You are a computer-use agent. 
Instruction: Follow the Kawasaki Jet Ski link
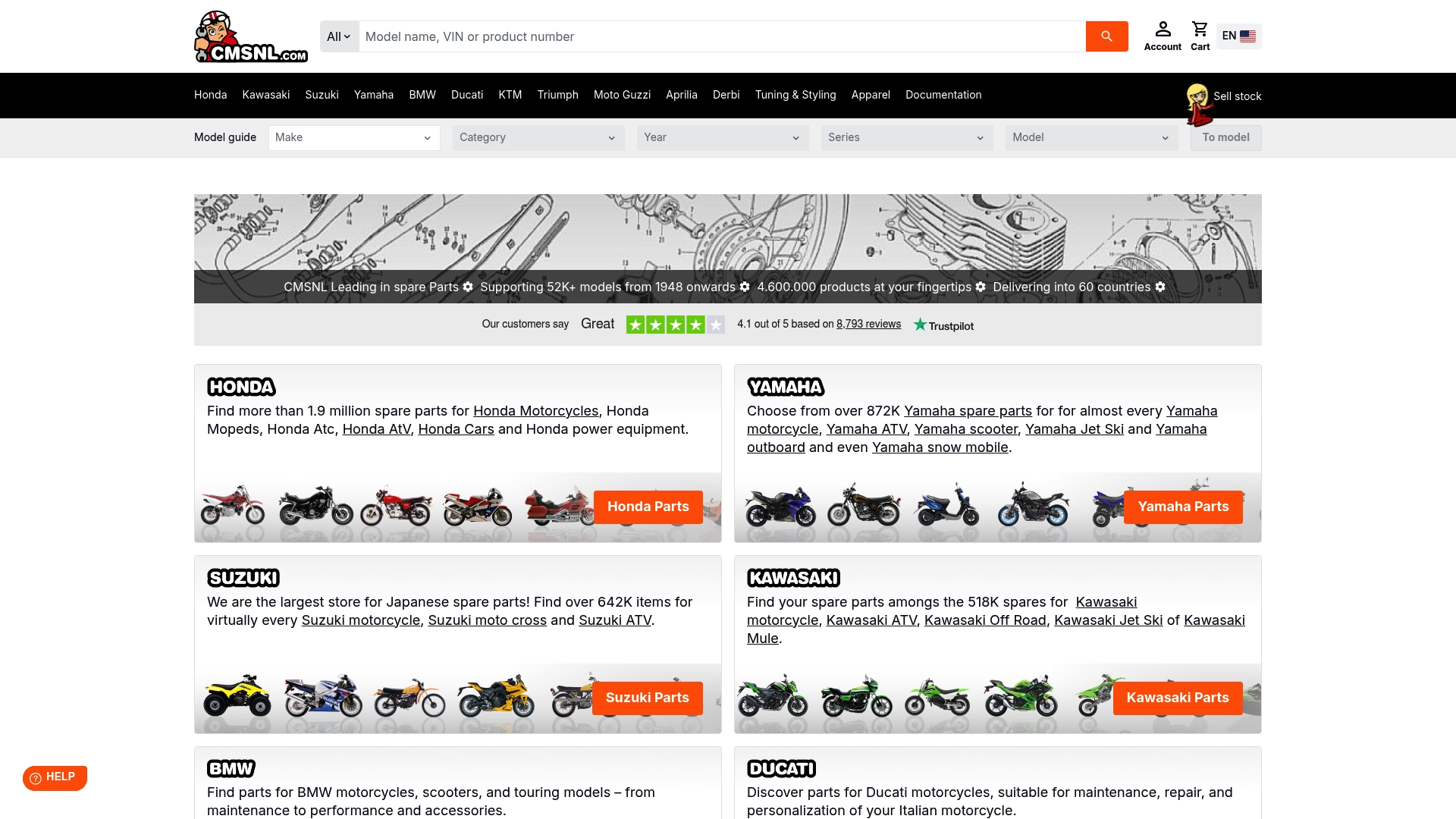point(1109,620)
